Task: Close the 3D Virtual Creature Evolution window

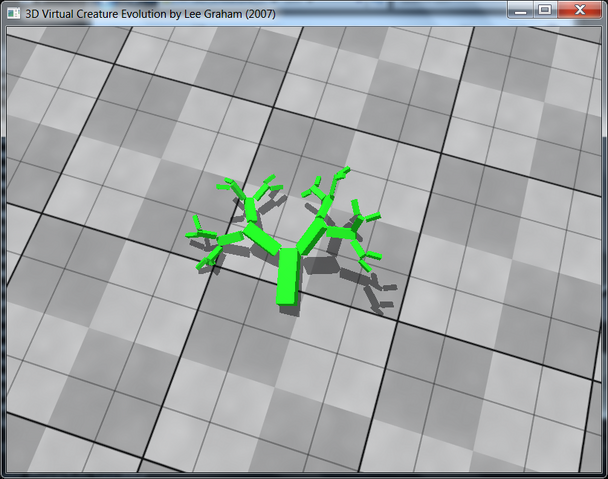Action: click(x=580, y=10)
